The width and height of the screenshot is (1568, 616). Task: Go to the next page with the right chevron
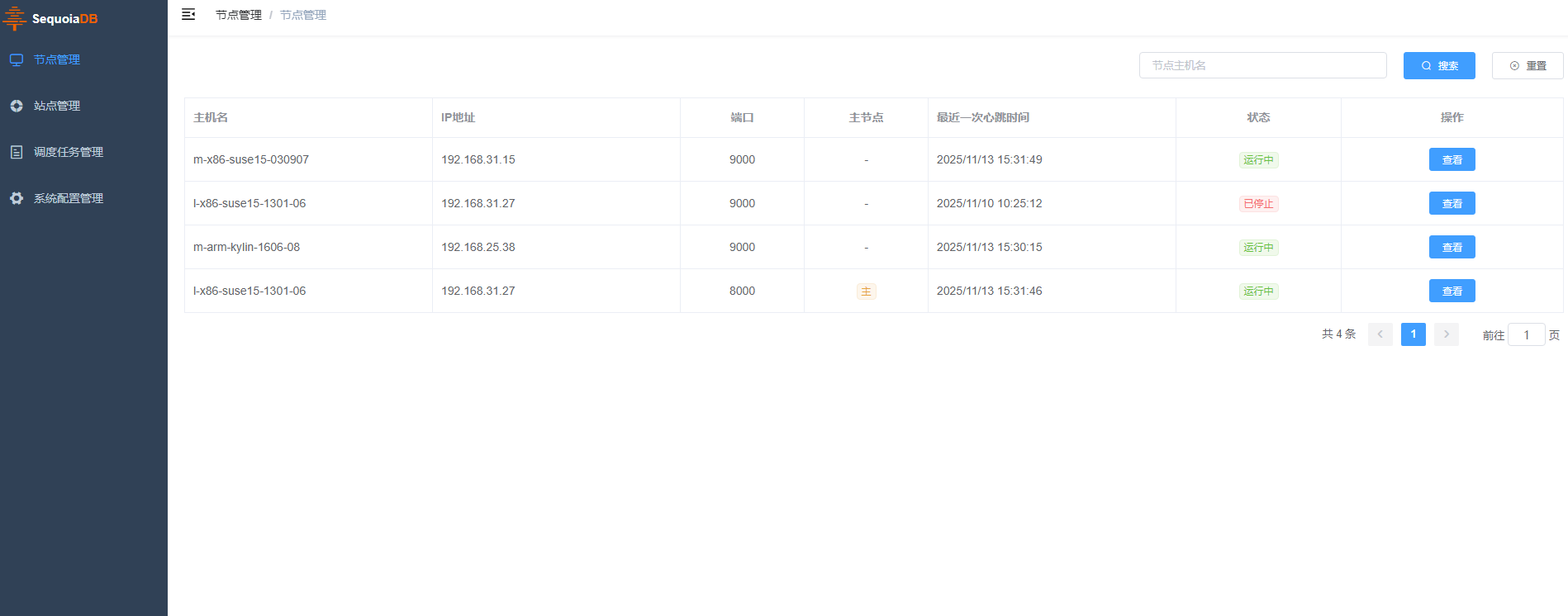tap(1447, 334)
